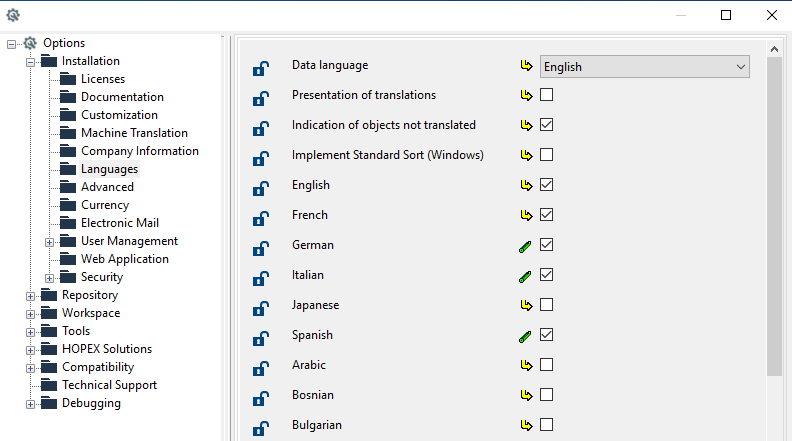This screenshot has height=441, width=792.
Task: Click the lock icon beside English
Action: coord(261,188)
